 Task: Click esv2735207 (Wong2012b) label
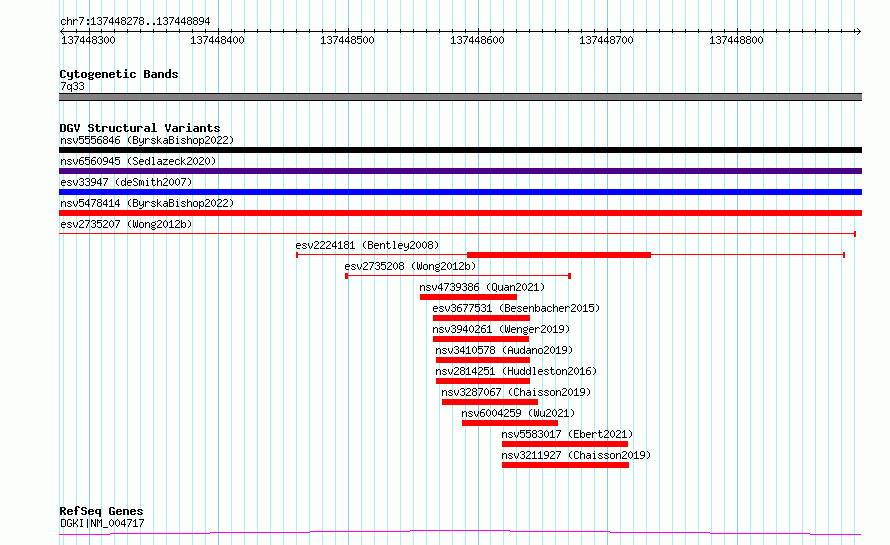point(126,224)
